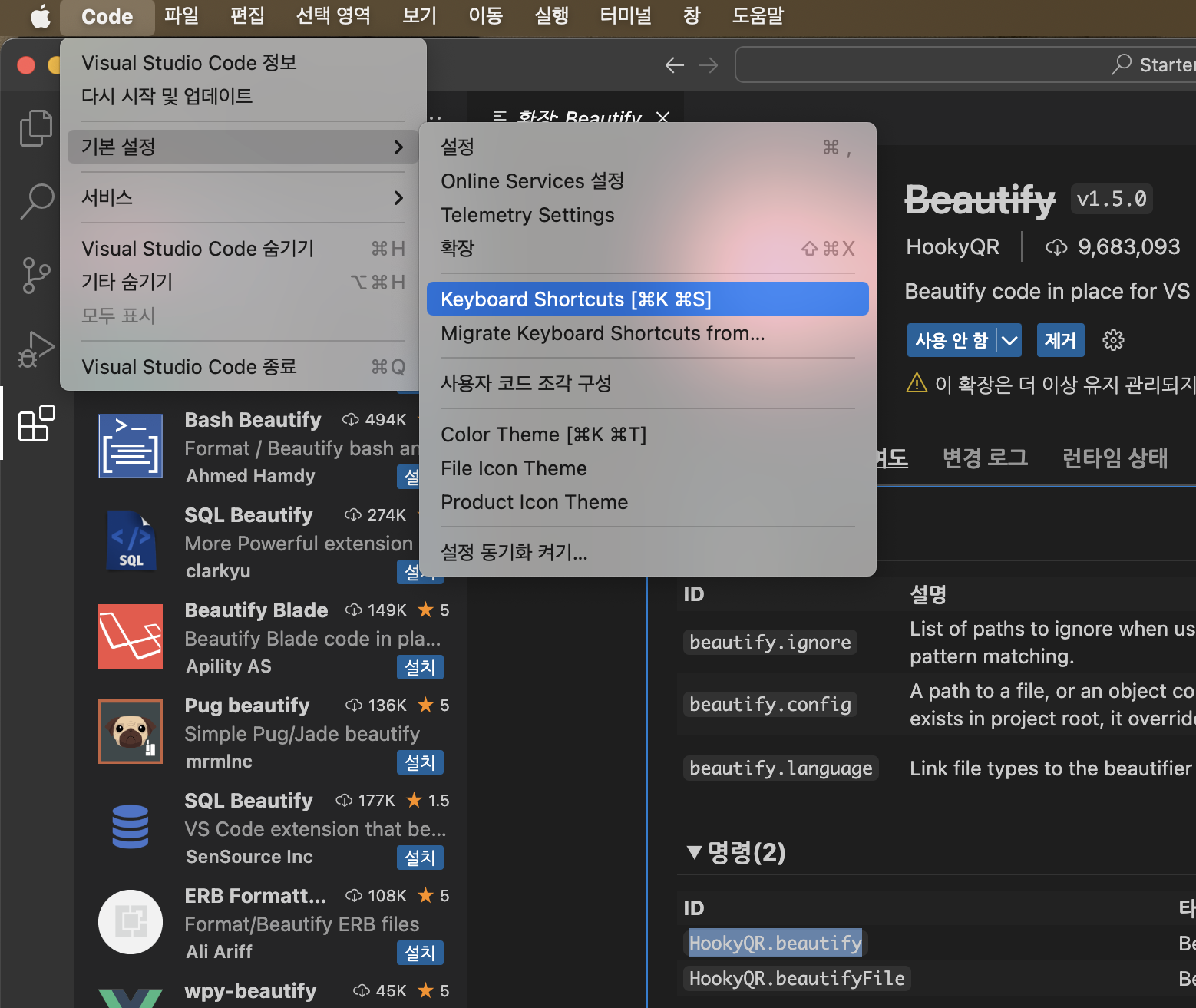Select 설정 동기화 켜기...
This screenshot has height=1008, width=1196.
point(648,552)
